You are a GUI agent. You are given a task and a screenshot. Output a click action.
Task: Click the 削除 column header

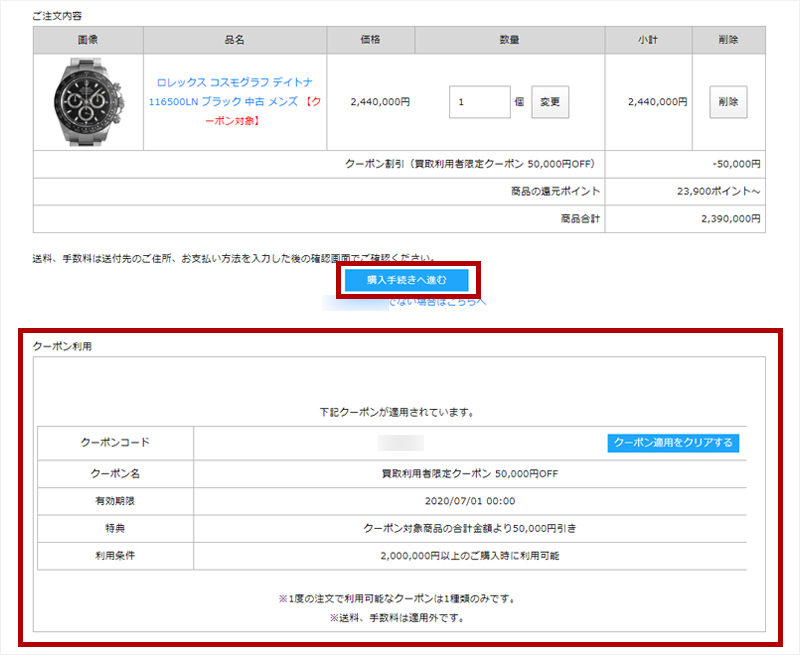tap(728, 40)
